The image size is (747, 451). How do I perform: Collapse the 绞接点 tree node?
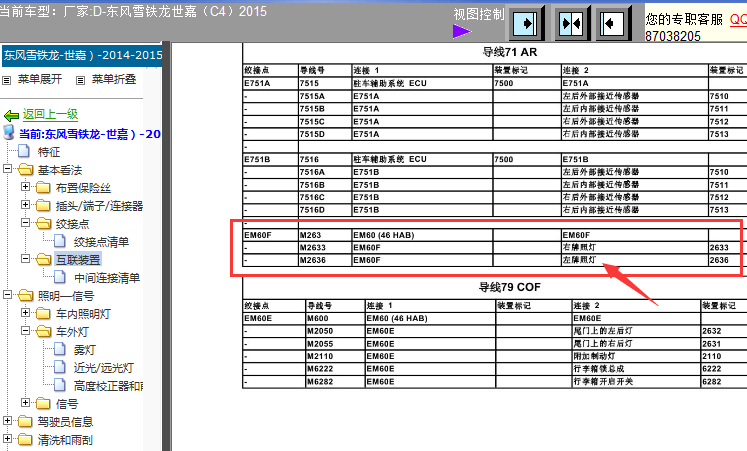point(25,222)
